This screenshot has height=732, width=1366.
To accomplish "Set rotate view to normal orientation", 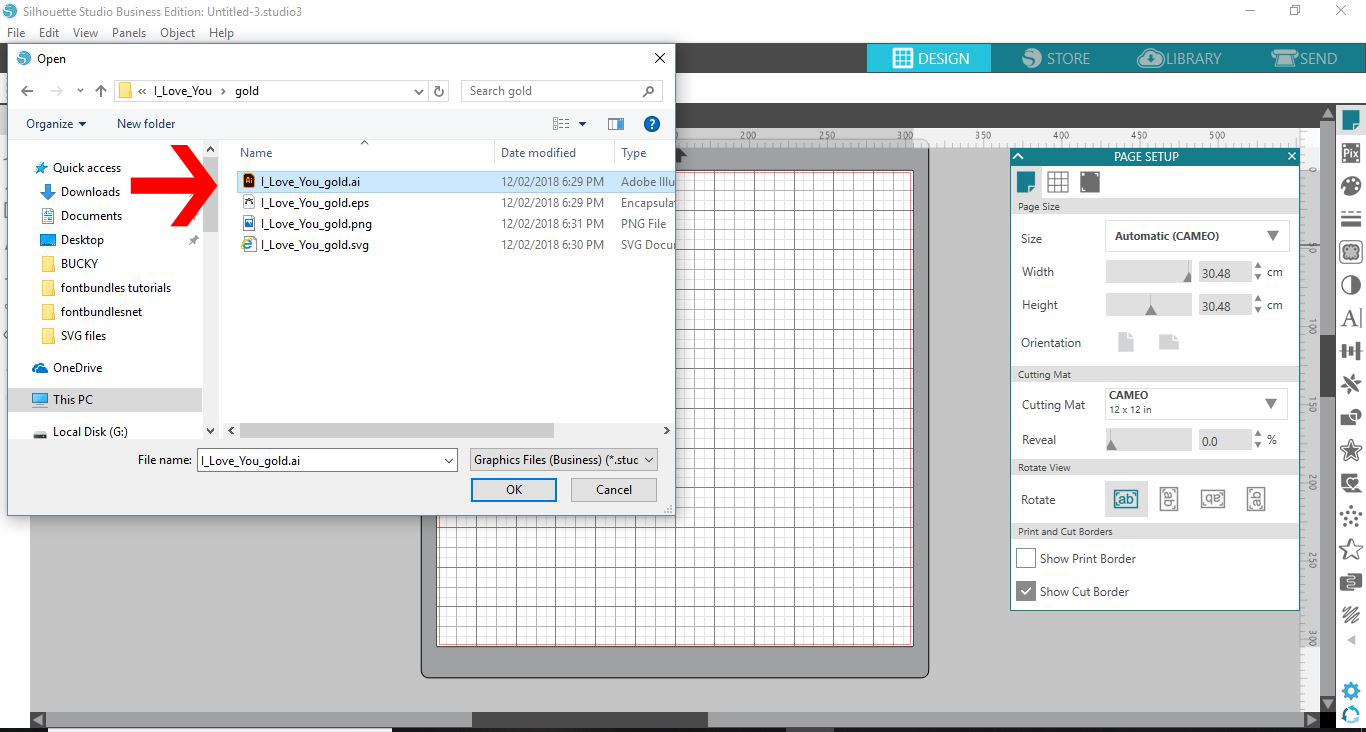I will point(1126,499).
